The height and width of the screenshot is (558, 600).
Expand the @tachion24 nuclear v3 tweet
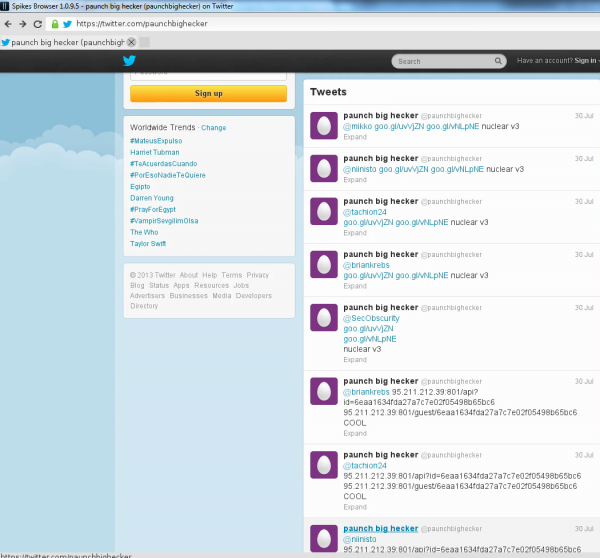tap(355, 232)
